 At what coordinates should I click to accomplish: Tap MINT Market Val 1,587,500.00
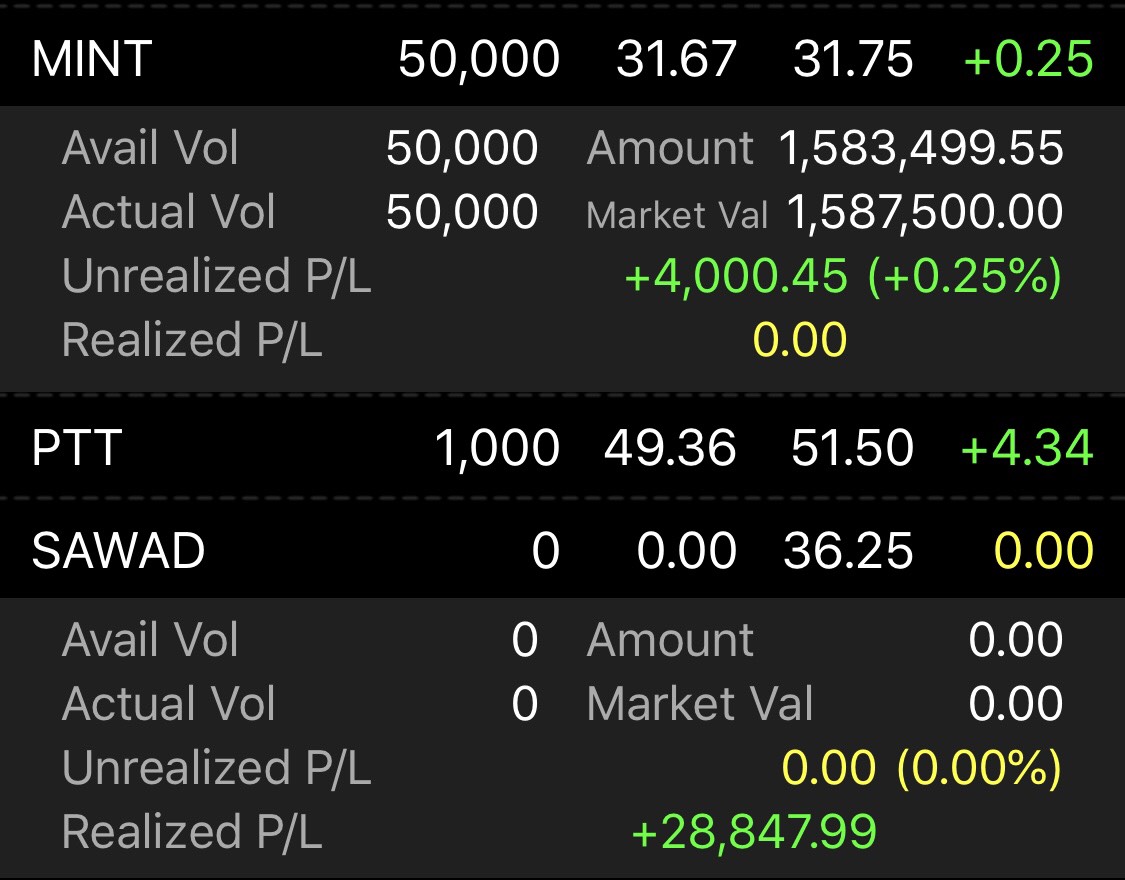click(925, 212)
